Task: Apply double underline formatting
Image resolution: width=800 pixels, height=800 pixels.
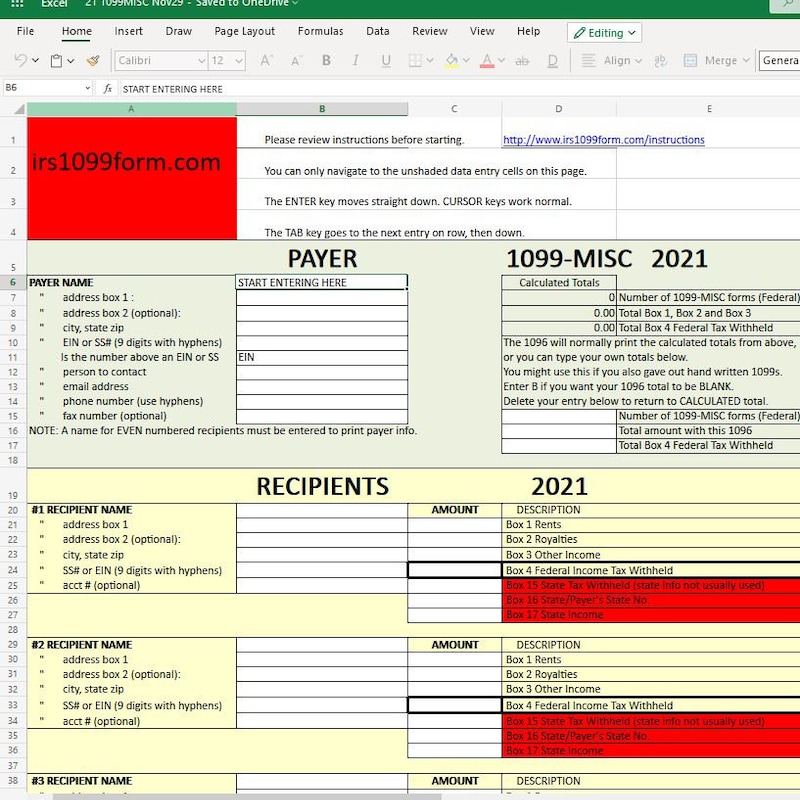Action: click(x=552, y=60)
